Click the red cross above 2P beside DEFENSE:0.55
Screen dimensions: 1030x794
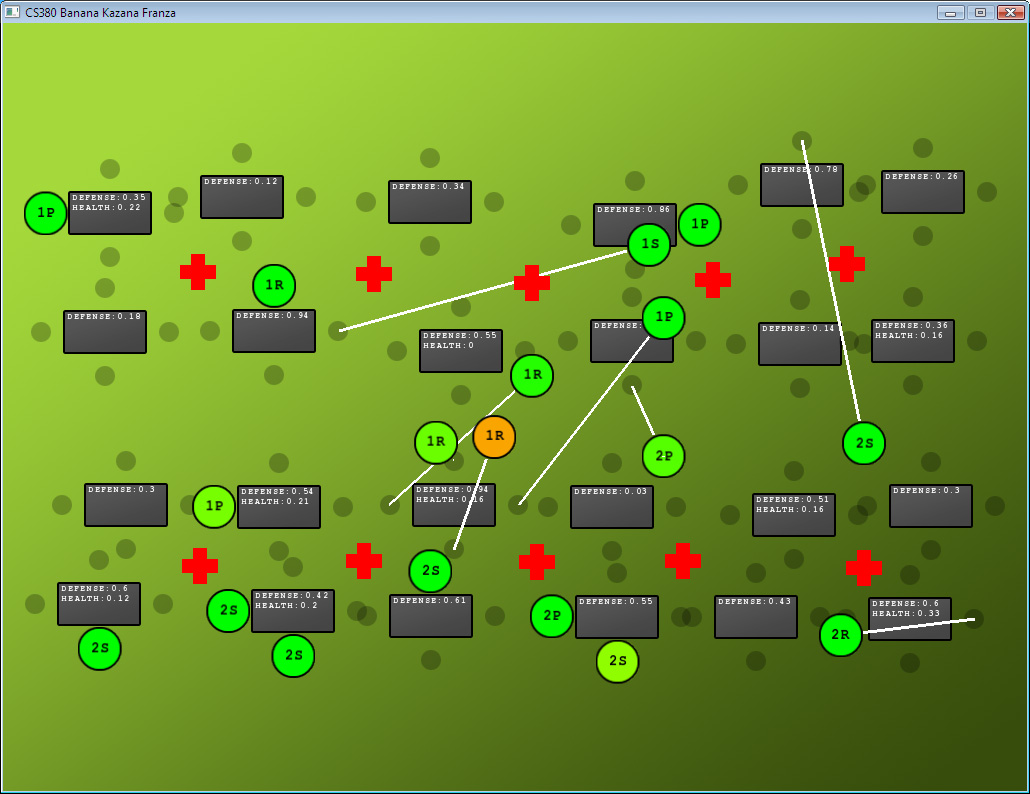tap(537, 562)
